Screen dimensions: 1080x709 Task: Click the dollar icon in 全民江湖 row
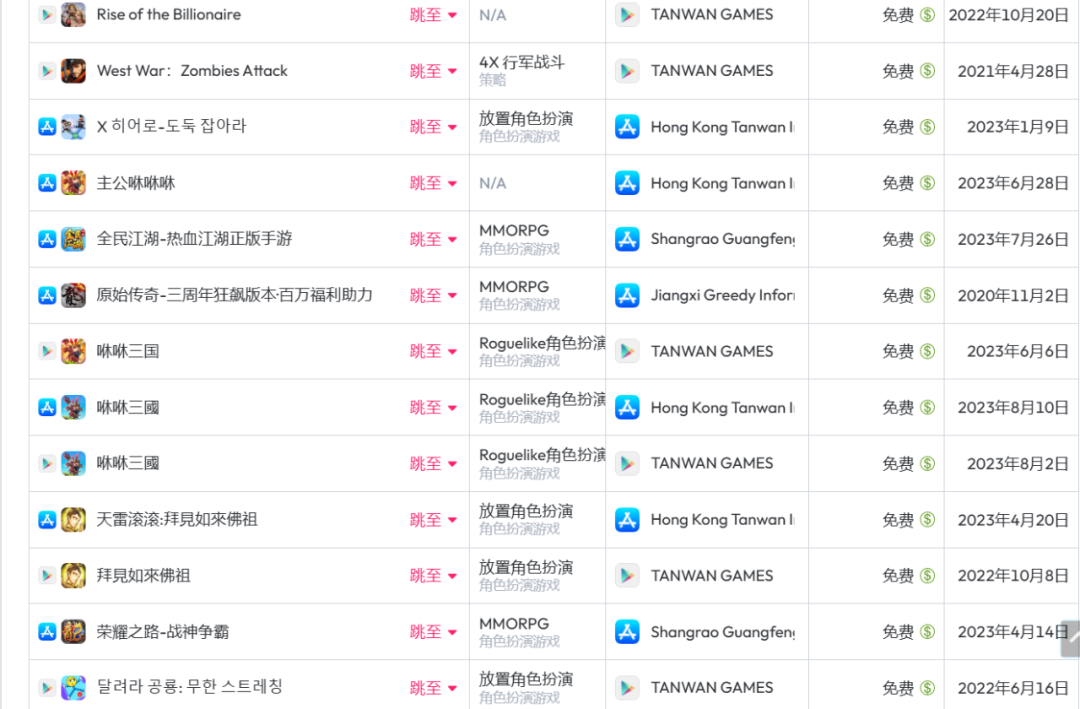928,239
